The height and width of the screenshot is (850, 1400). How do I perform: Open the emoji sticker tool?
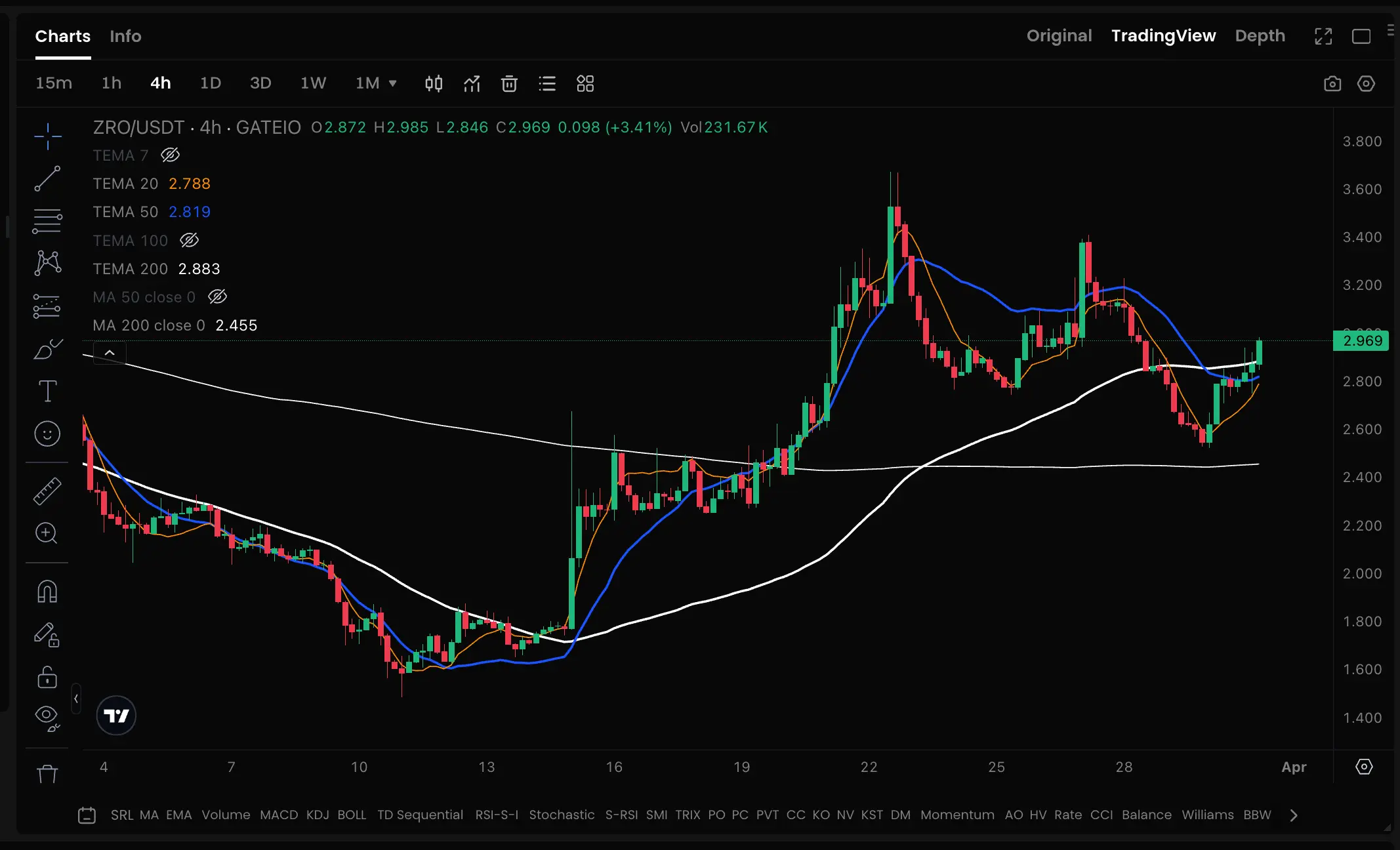(47, 434)
